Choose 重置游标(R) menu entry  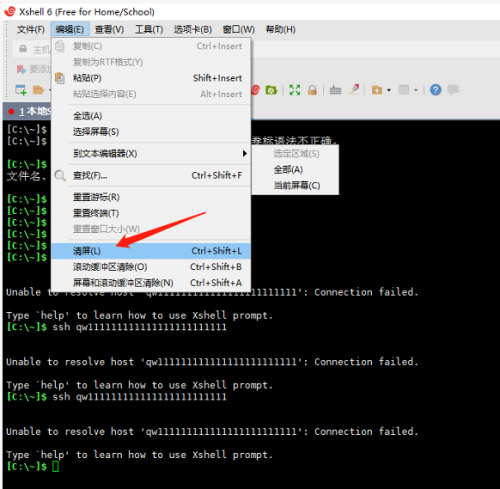(151, 197)
